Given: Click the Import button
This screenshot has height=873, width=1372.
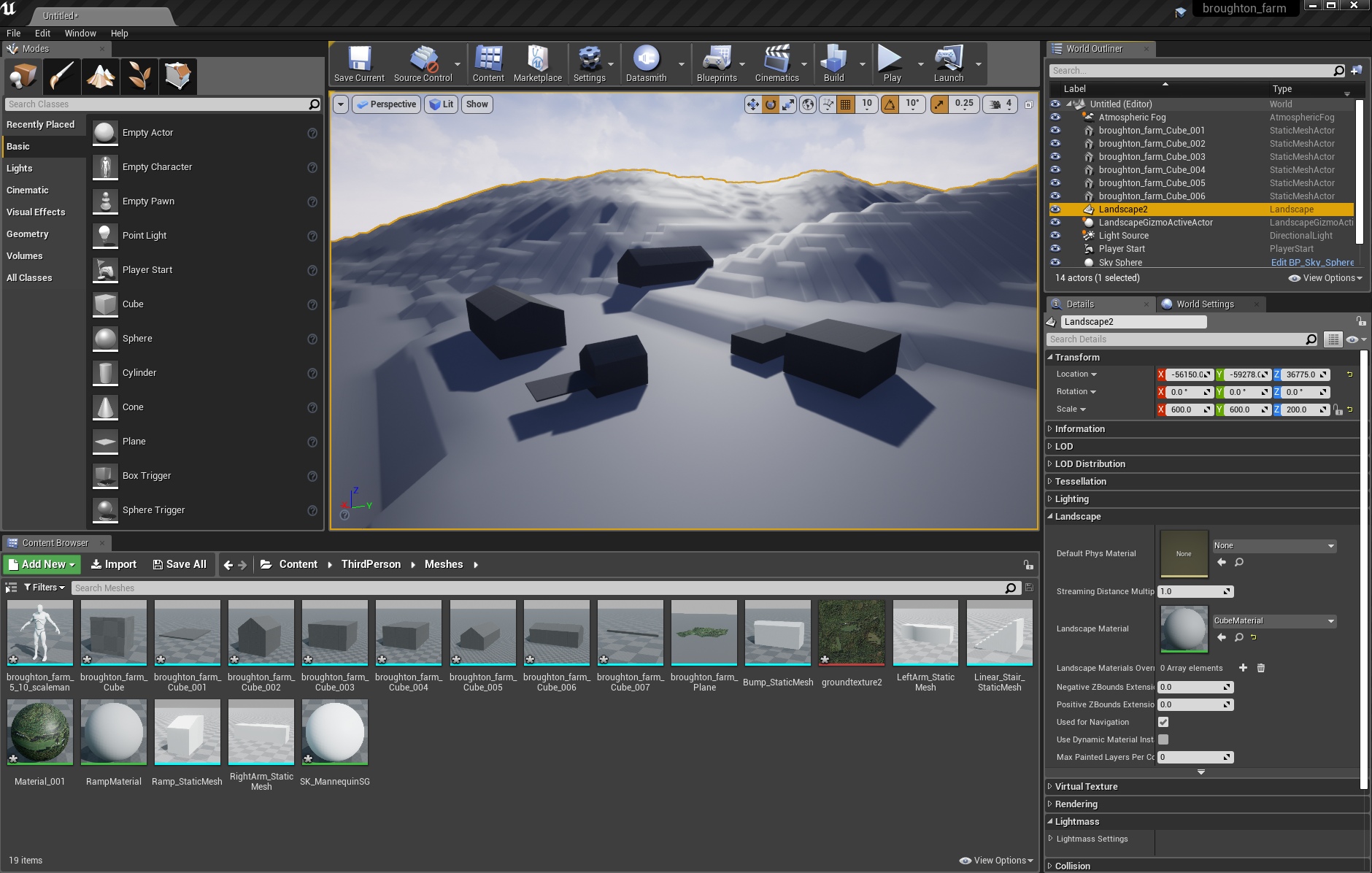Looking at the screenshot, I should pos(114,564).
